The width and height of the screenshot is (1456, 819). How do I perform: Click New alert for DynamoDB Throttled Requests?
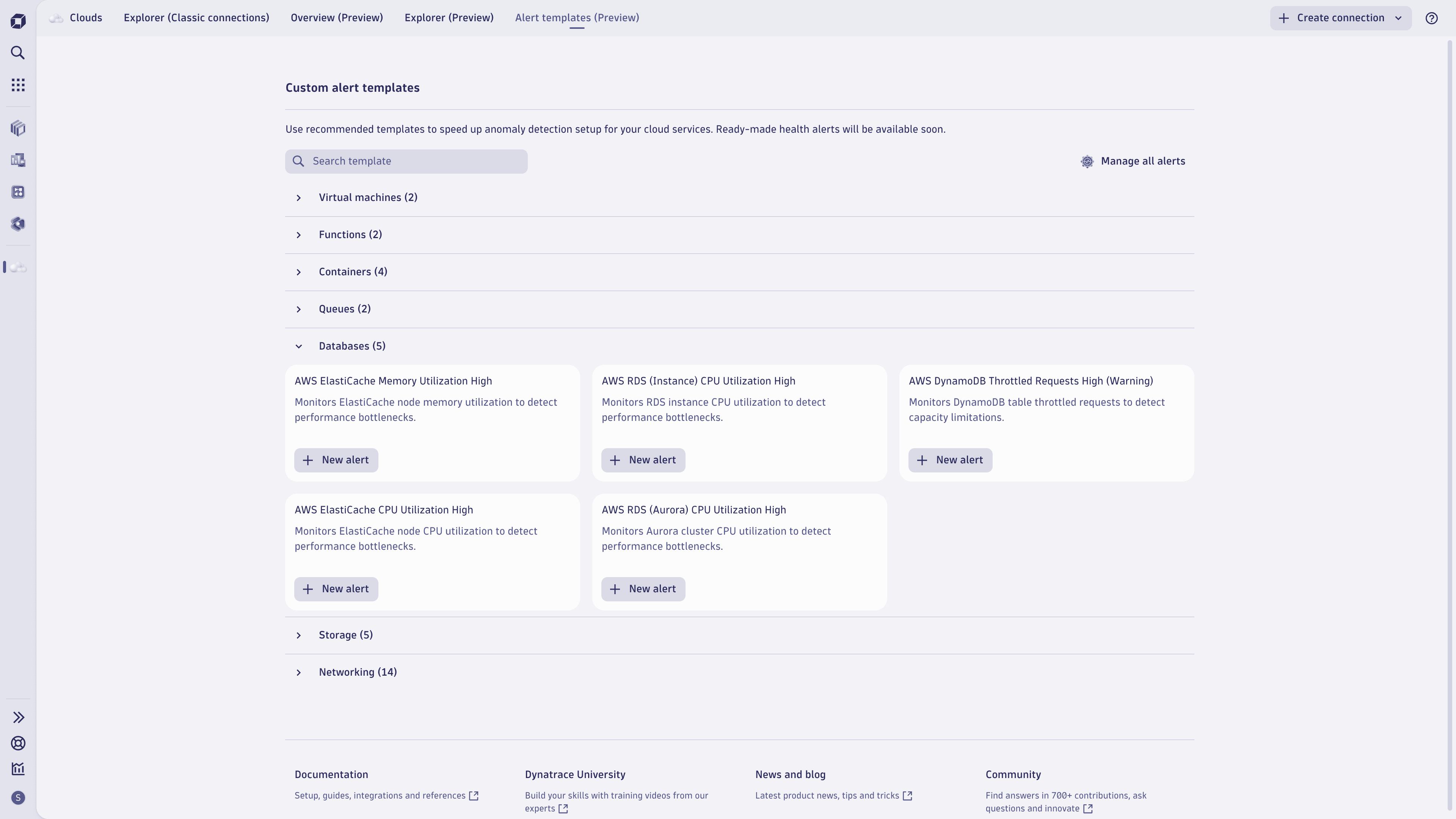(x=950, y=460)
